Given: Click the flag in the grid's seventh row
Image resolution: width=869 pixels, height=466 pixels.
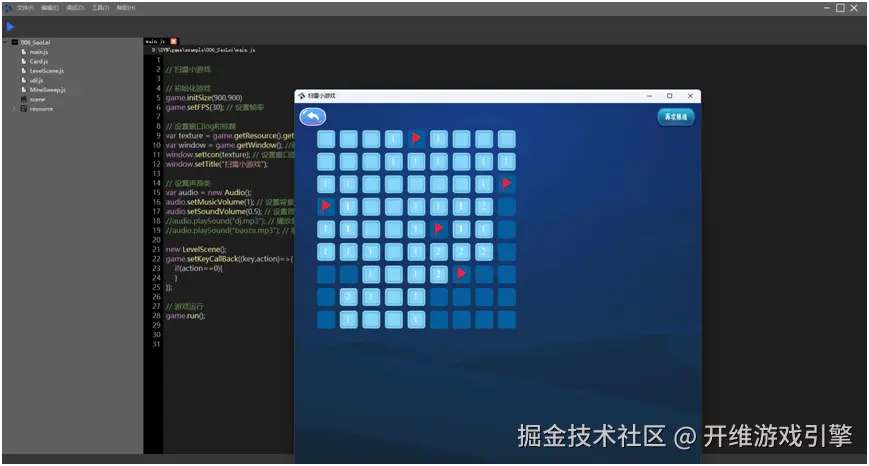Looking at the screenshot, I should (461, 274).
